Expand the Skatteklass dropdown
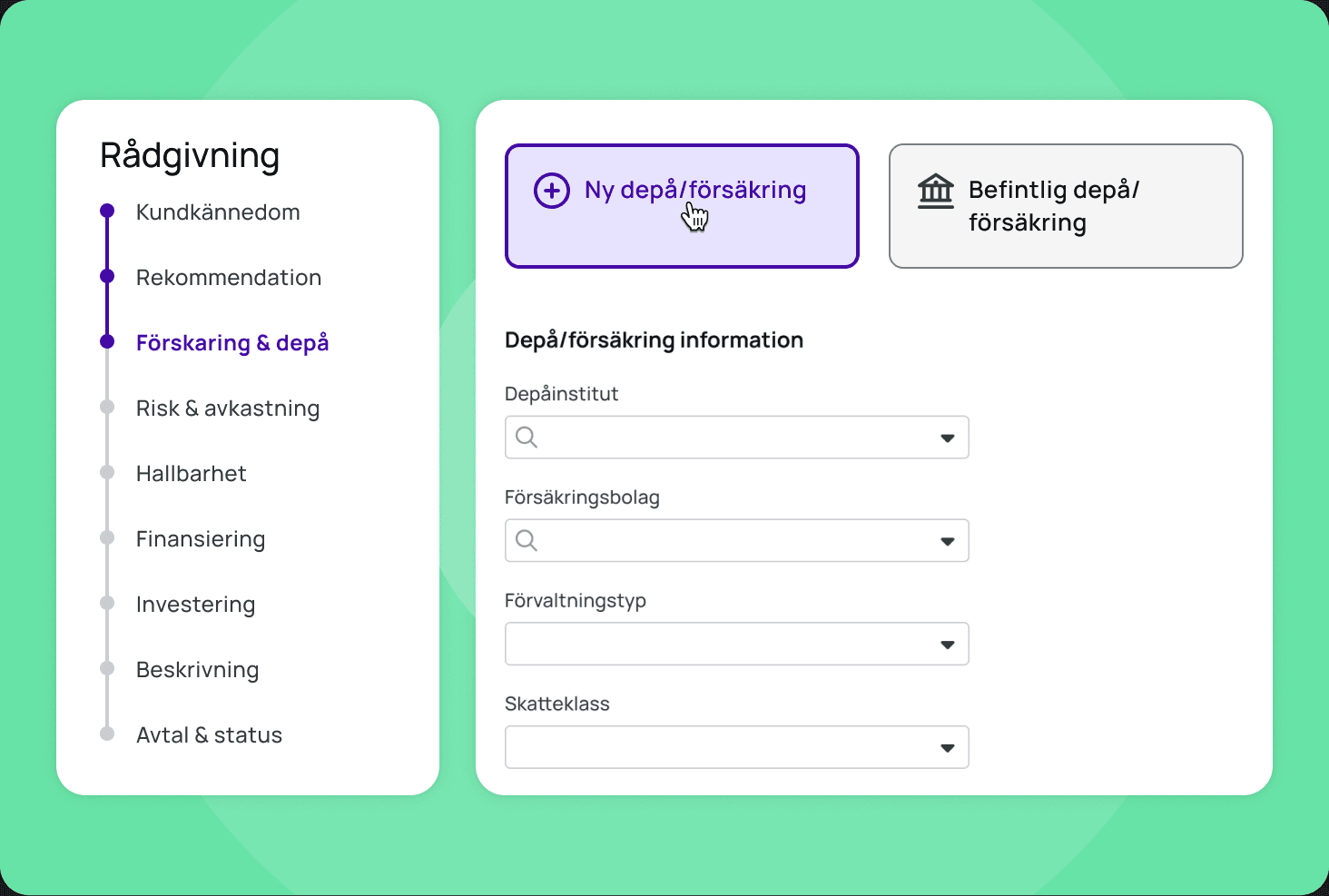This screenshot has height=896, width=1329. click(737, 747)
